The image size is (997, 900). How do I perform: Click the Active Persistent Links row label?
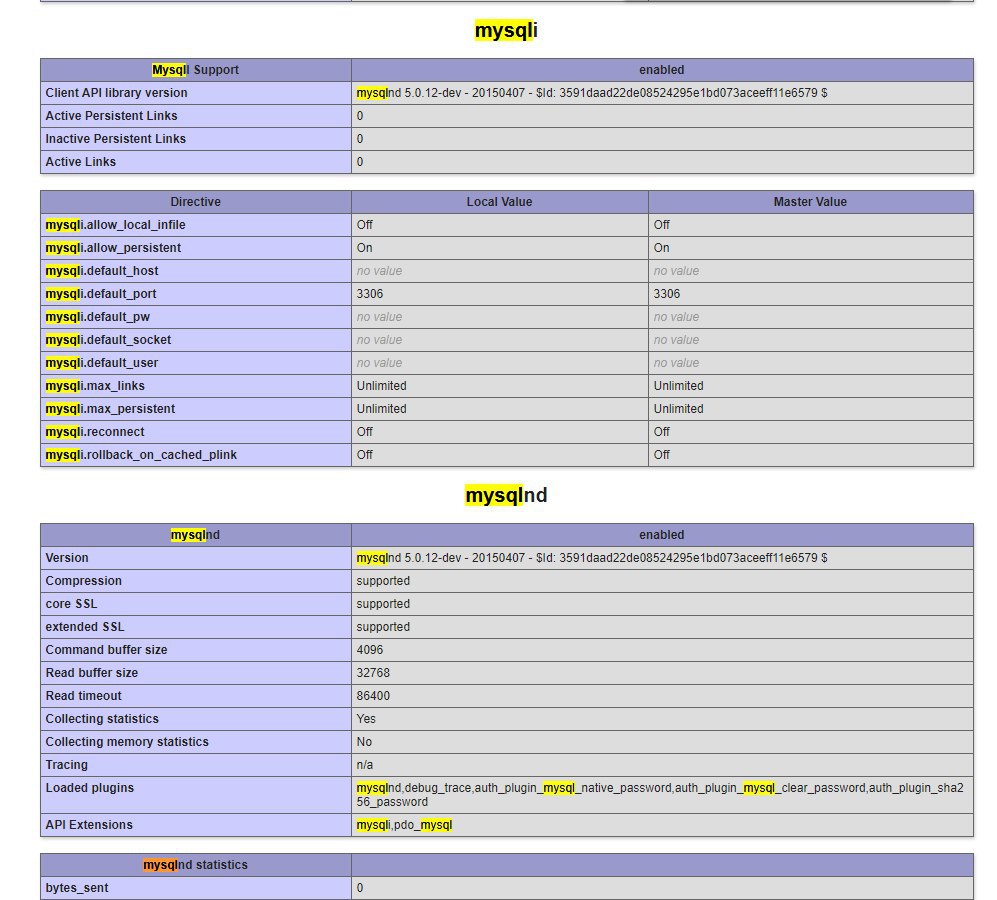111,116
